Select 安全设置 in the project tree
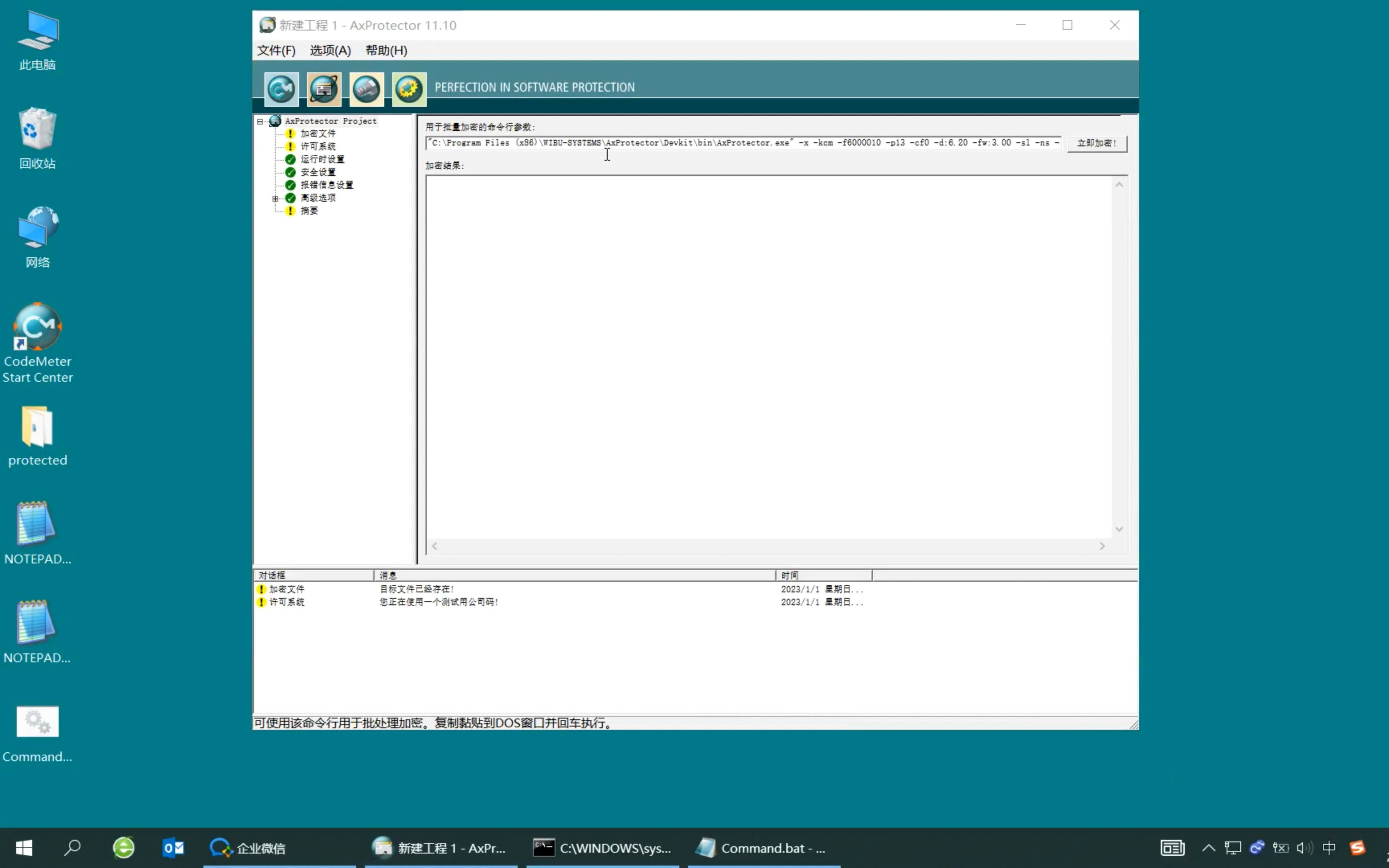The width and height of the screenshot is (1389, 868). click(x=318, y=172)
